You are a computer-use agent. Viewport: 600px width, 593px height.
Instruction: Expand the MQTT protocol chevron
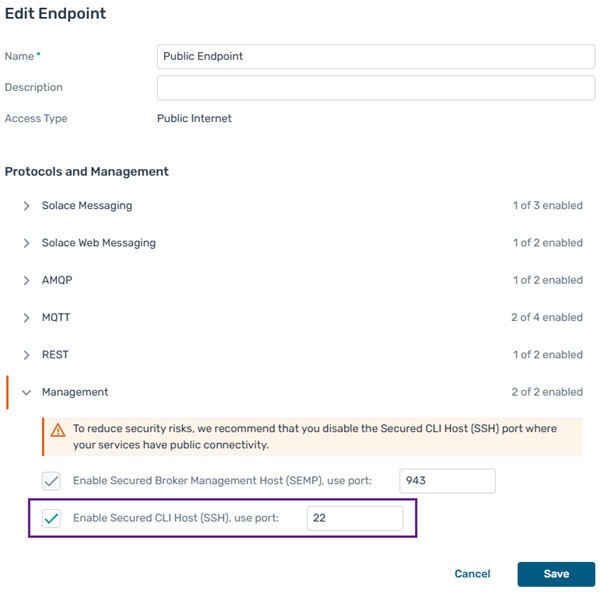27,318
